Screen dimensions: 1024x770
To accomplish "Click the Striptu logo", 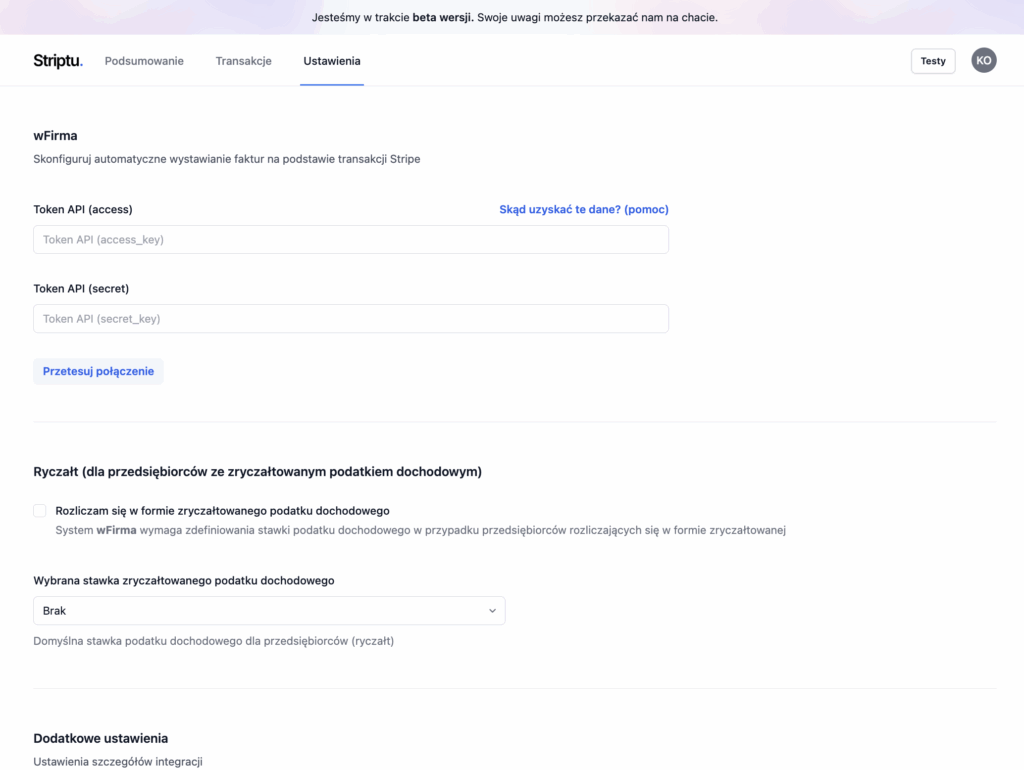I will [58, 61].
